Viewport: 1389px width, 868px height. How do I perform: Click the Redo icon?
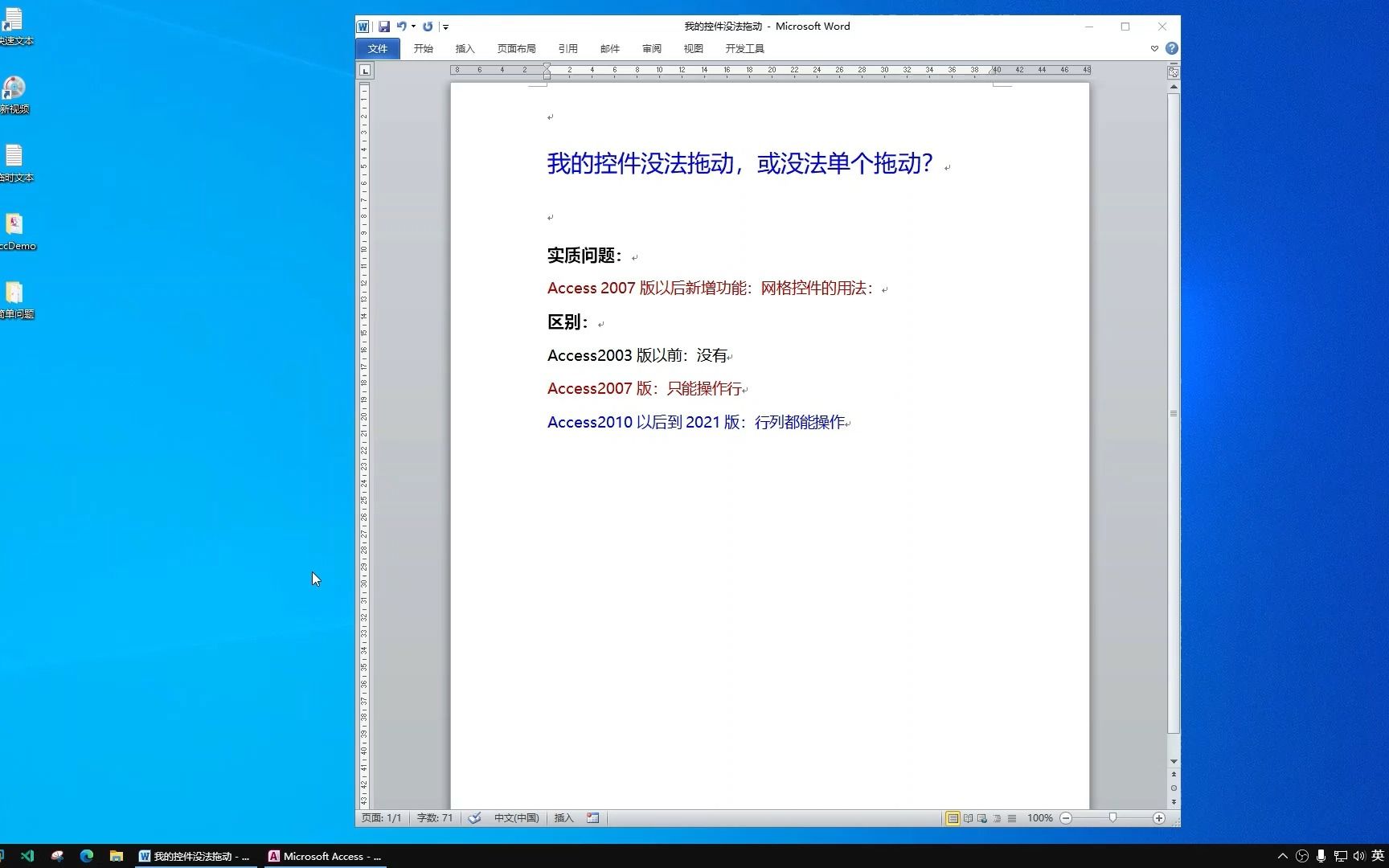point(427,27)
